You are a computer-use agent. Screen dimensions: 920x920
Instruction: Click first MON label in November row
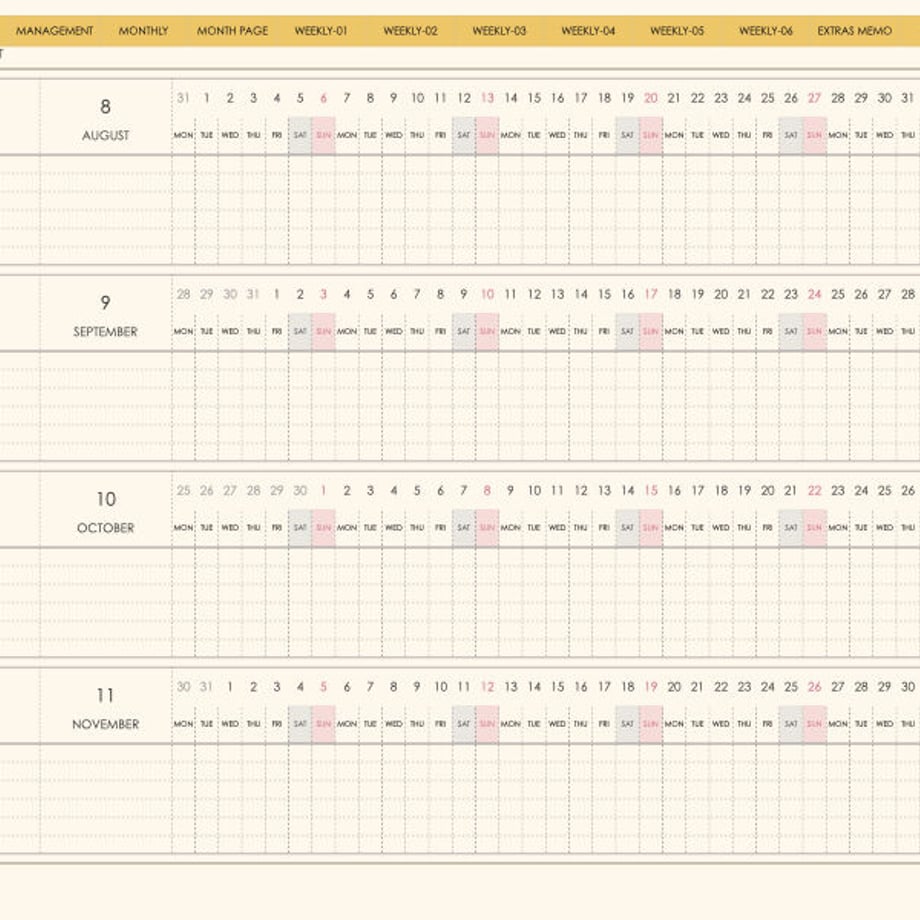pos(183,724)
